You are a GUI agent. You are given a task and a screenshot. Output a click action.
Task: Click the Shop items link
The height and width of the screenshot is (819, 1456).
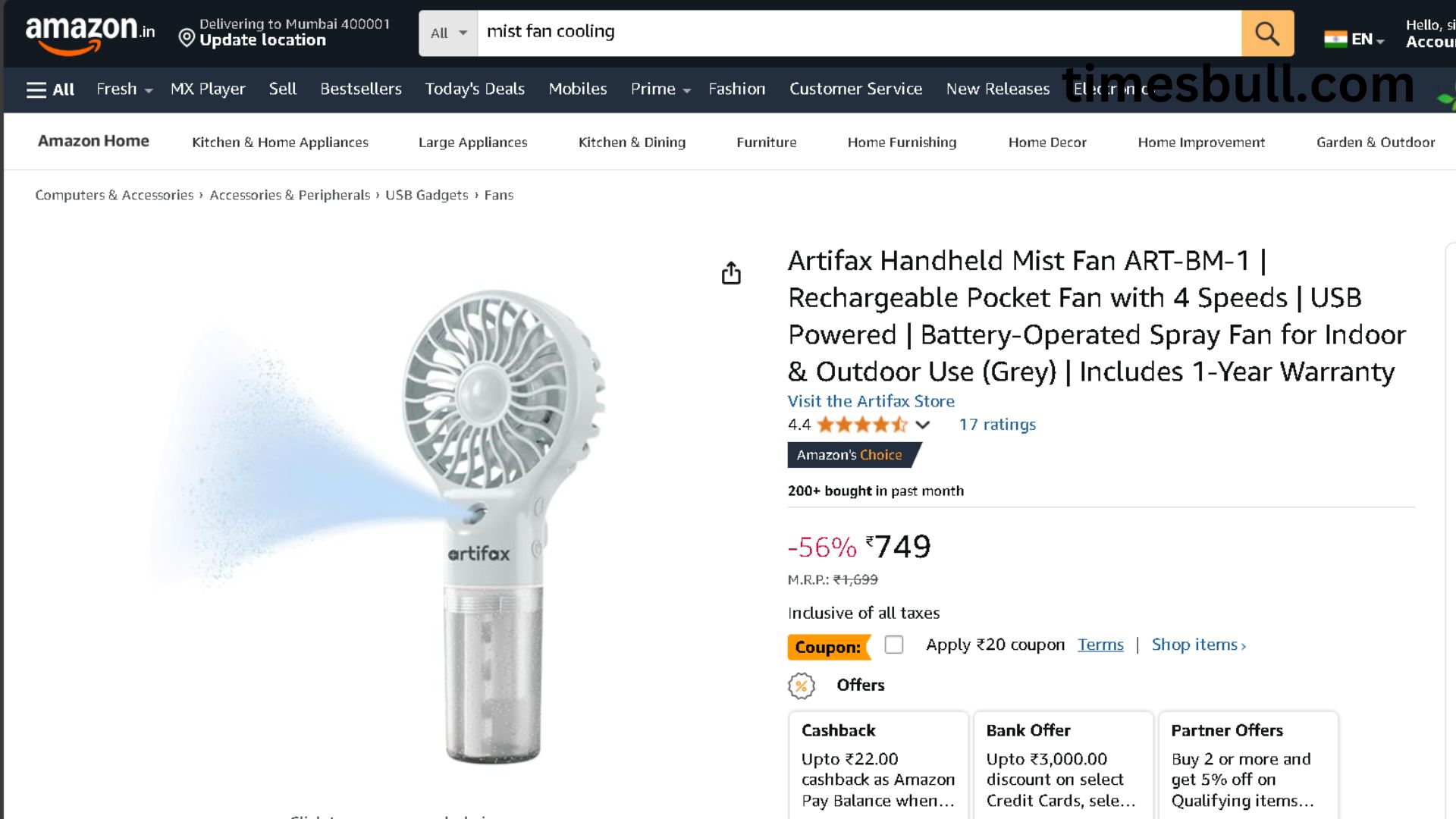click(x=1198, y=645)
